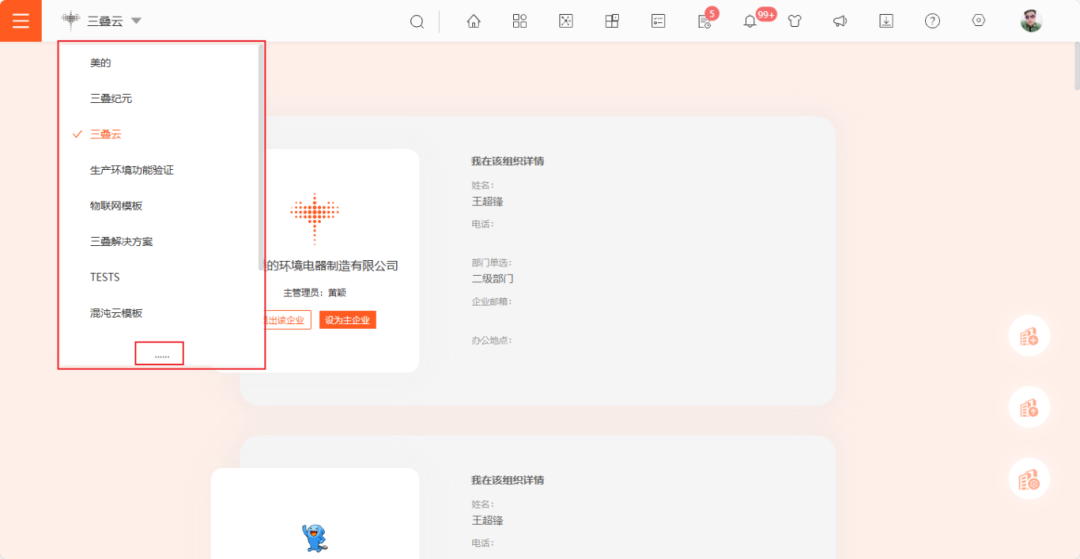Collapse the 三叠云 organization dropdown arrow
The height and width of the screenshot is (559, 1080).
[136, 21]
